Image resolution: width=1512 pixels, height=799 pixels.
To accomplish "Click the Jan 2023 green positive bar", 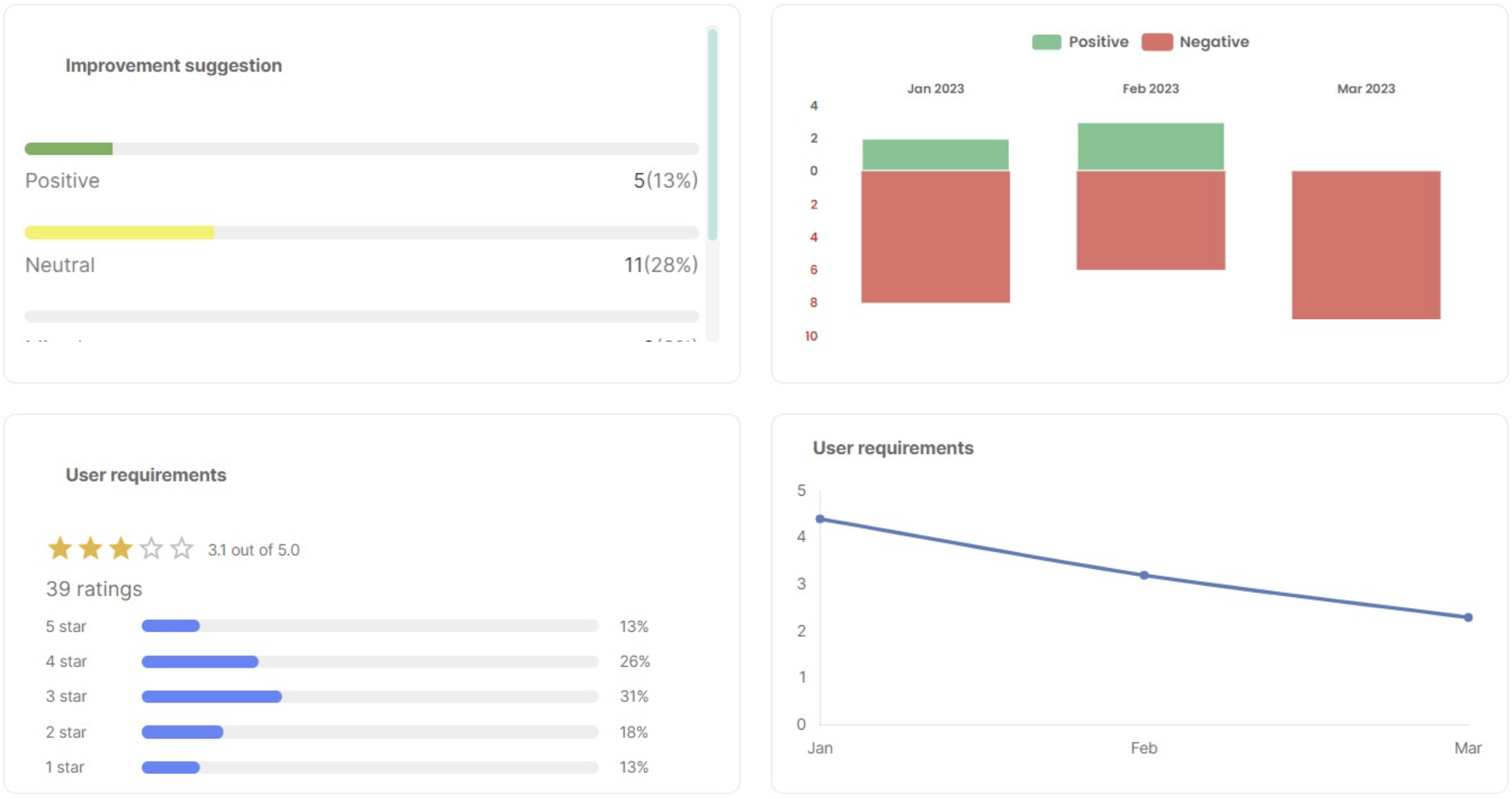I will 935,154.
